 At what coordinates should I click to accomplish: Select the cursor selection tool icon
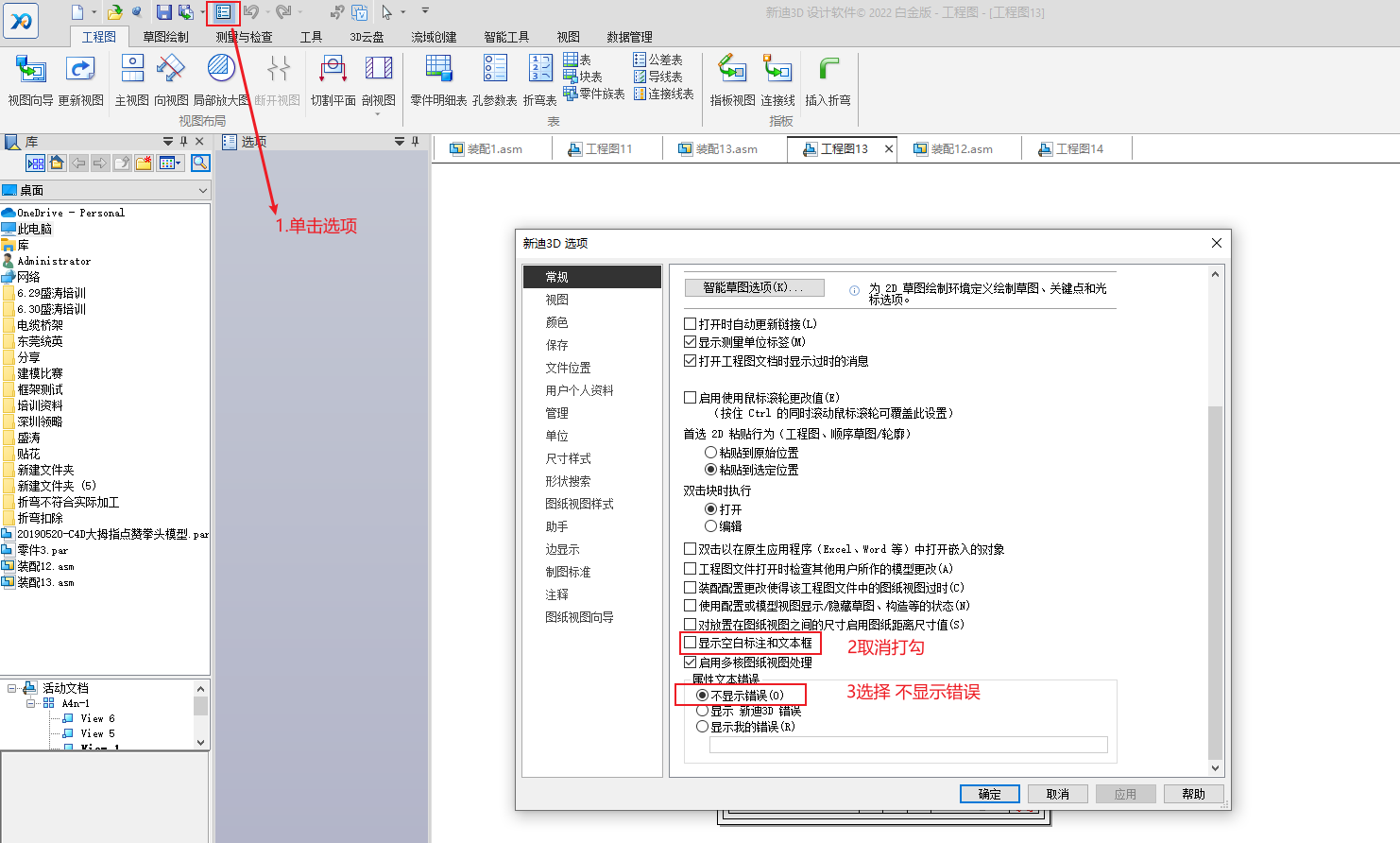click(386, 12)
